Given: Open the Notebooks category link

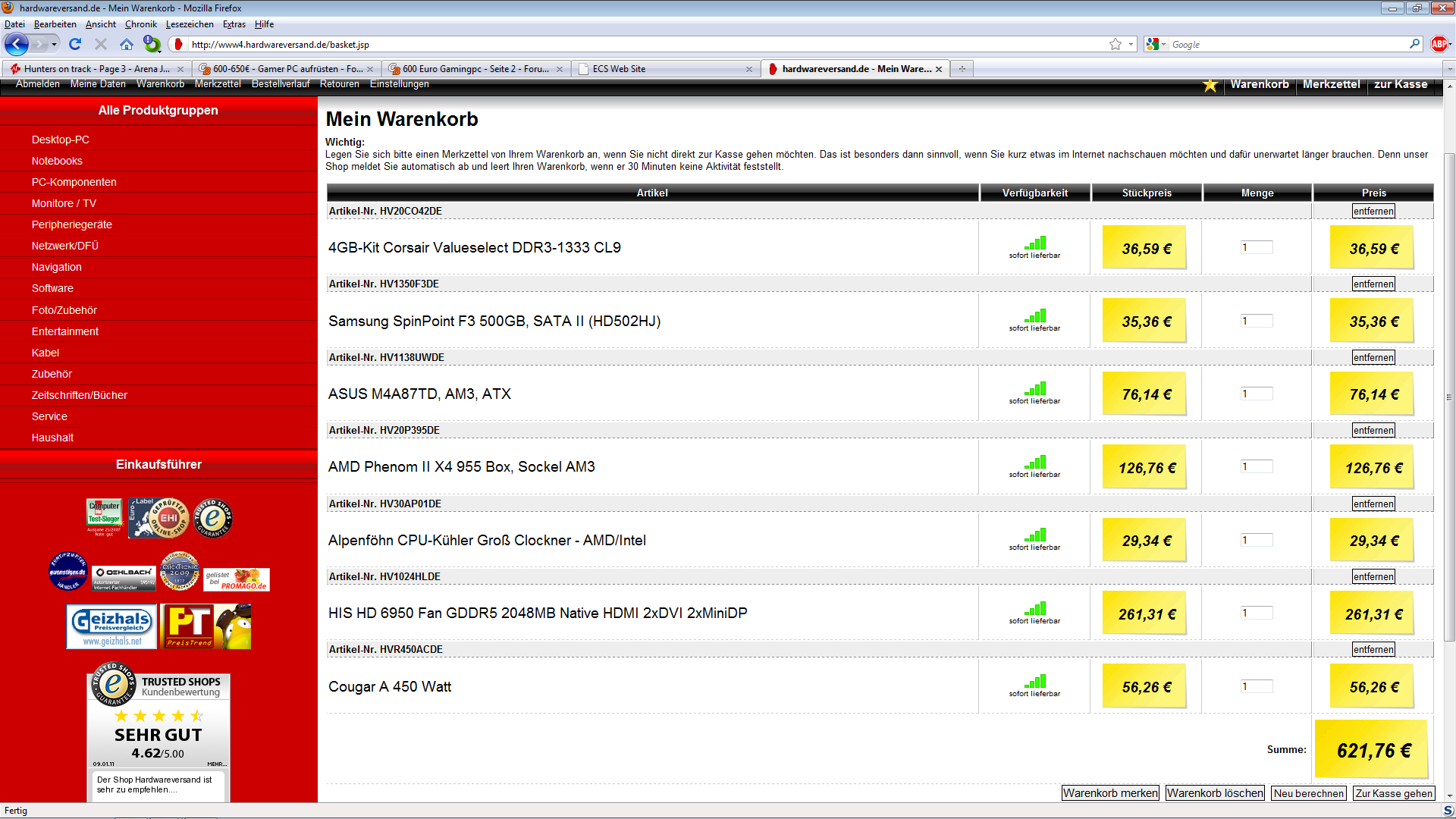Looking at the screenshot, I should (x=57, y=161).
